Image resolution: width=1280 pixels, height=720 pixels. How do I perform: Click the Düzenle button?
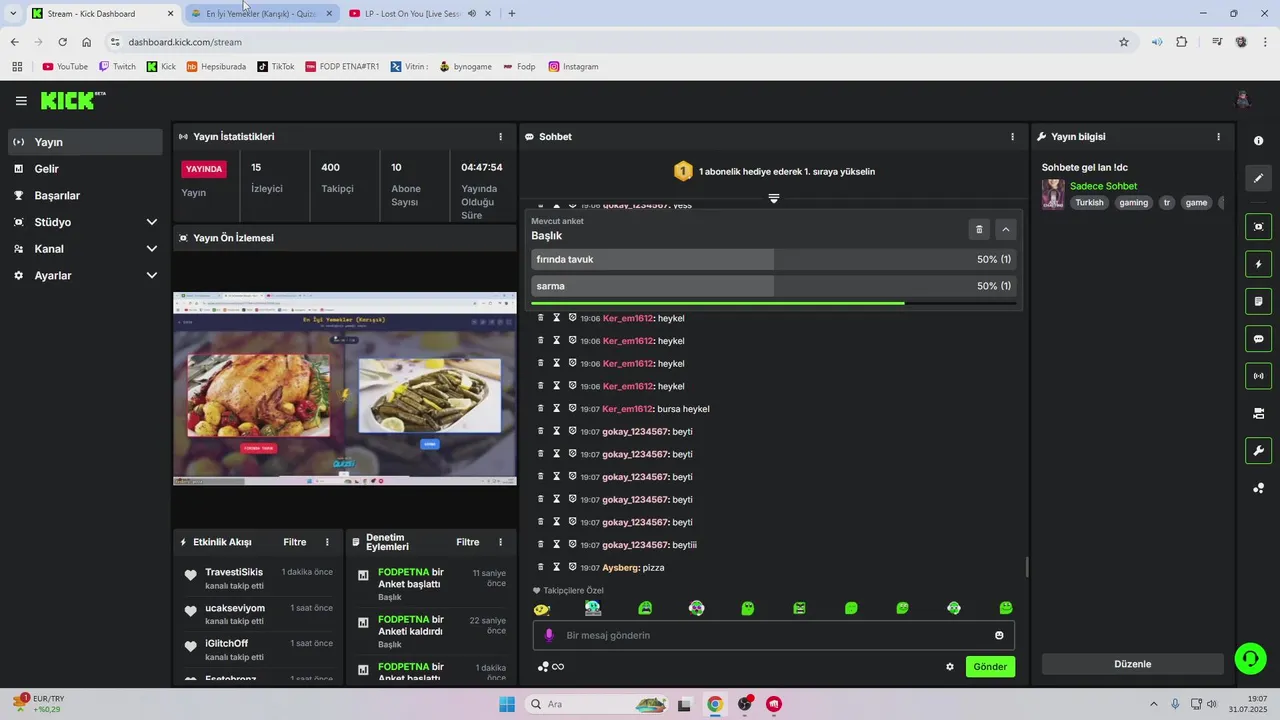[x=1133, y=664]
